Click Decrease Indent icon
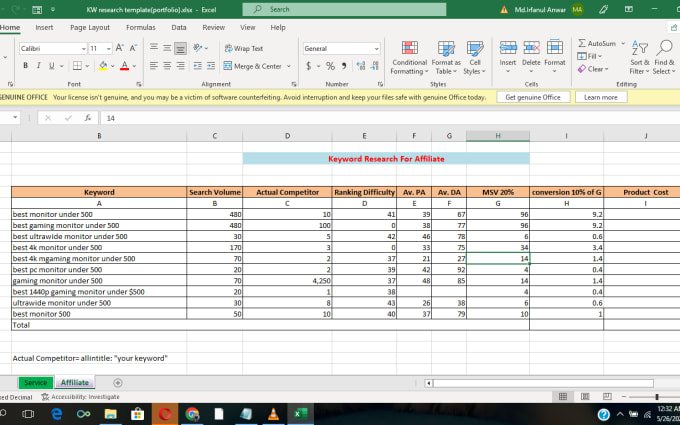Screen dimensions: 680x425 [x=197, y=65]
